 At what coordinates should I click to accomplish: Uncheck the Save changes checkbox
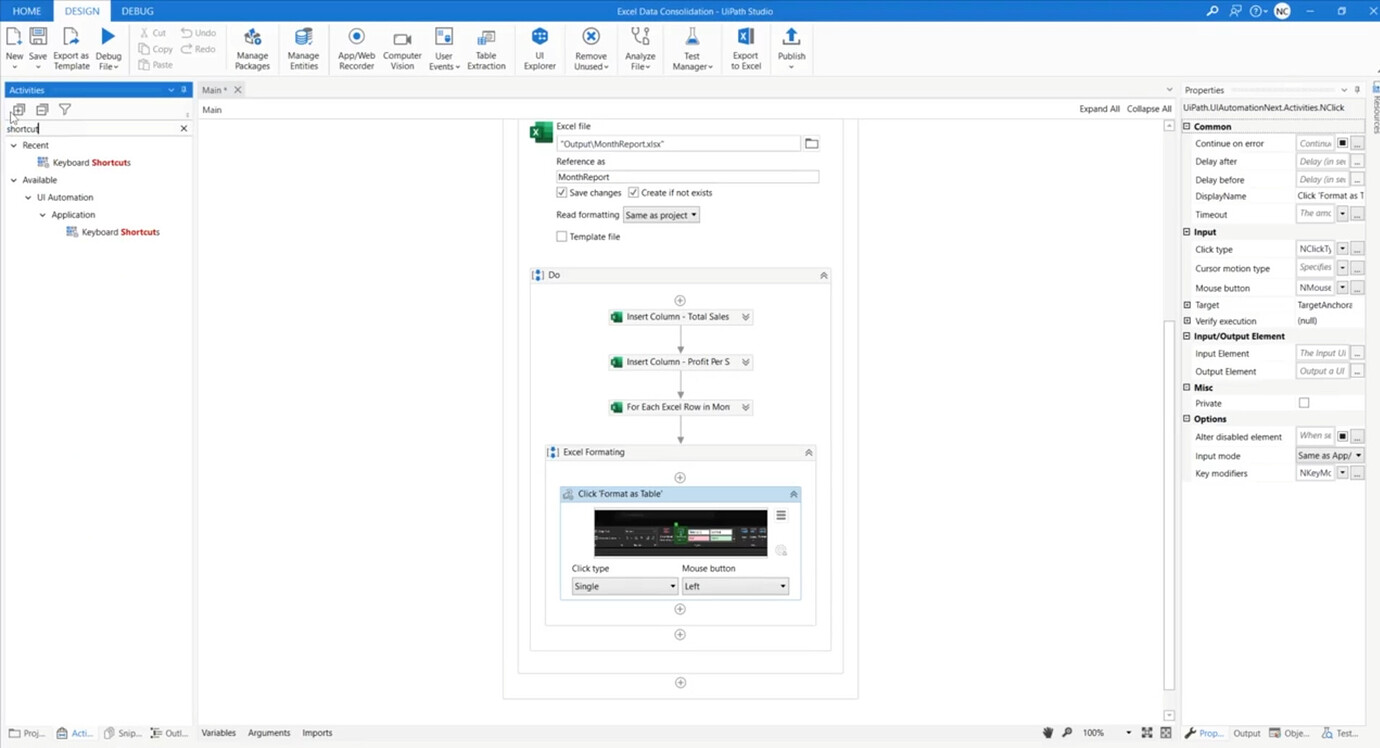click(x=562, y=192)
